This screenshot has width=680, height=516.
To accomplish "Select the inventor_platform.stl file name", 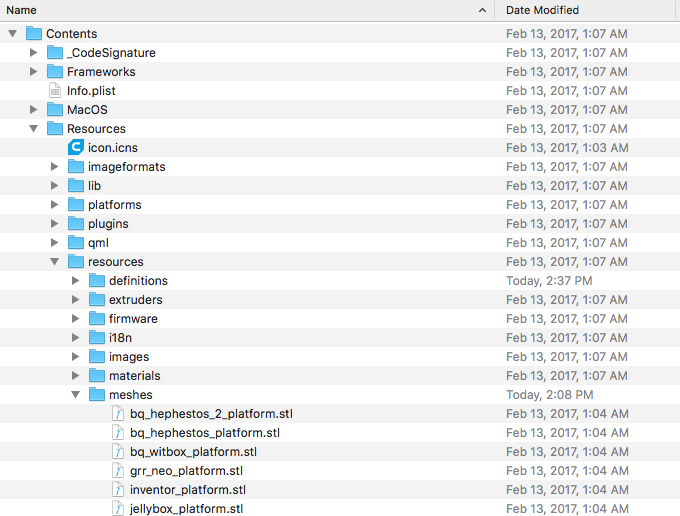I will pos(187,490).
